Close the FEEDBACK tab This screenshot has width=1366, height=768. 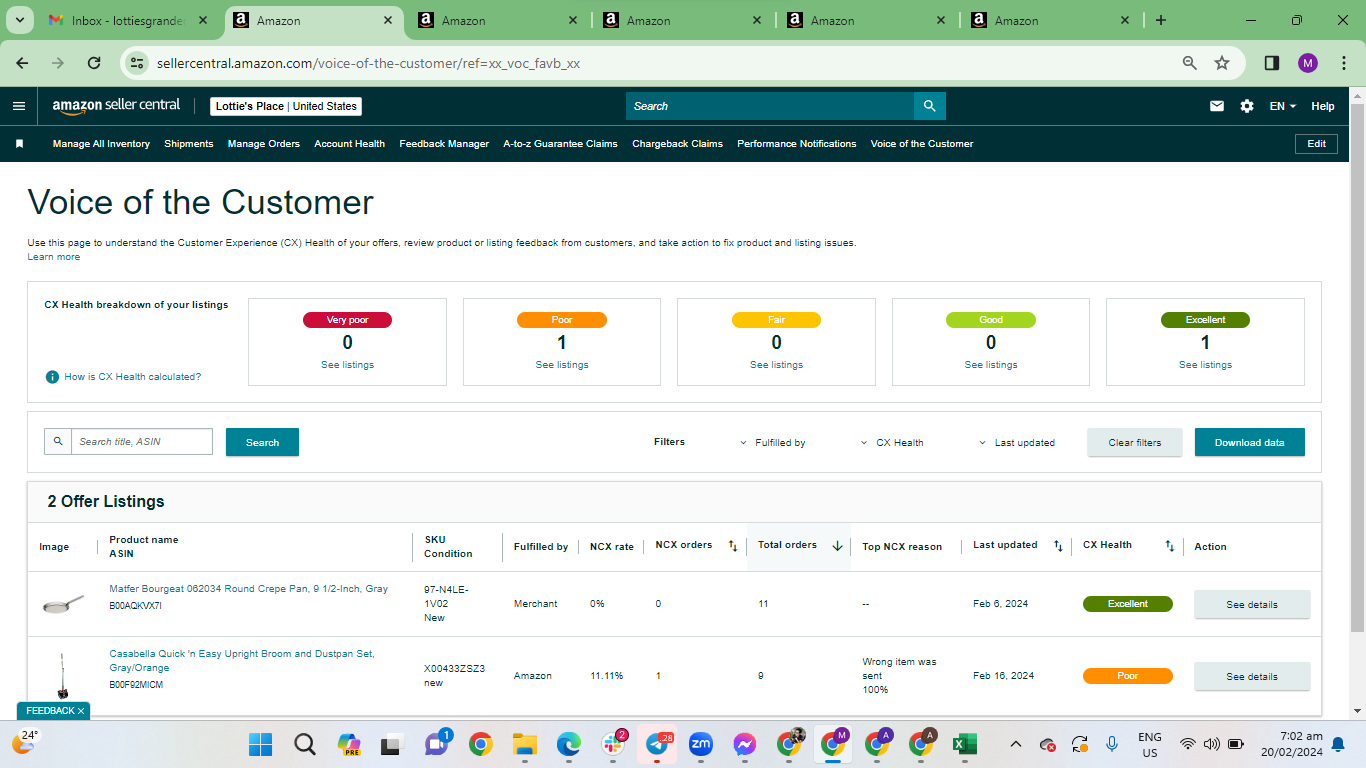pyautogui.click(x=81, y=711)
